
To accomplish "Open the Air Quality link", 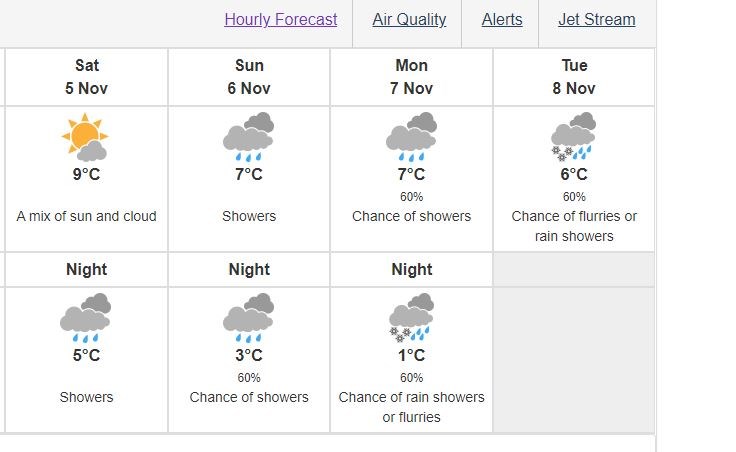I will click(409, 20).
